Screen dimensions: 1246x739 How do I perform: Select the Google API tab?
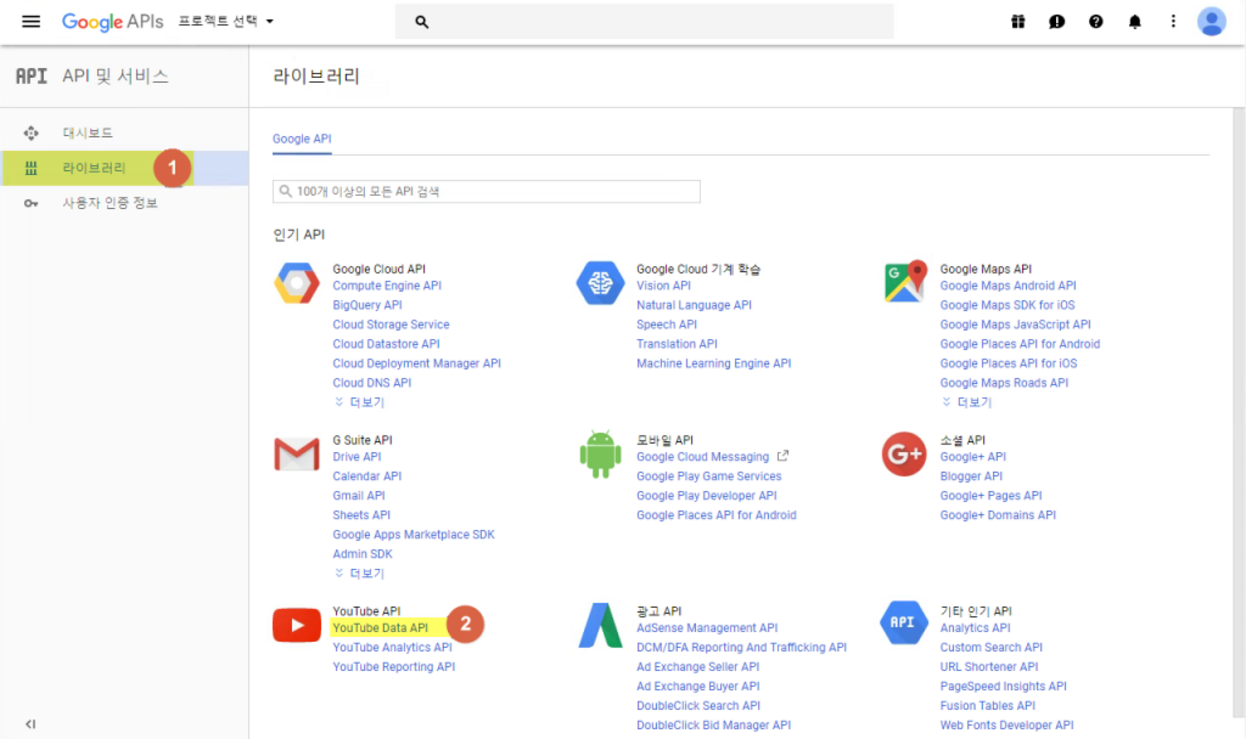tap(302, 139)
